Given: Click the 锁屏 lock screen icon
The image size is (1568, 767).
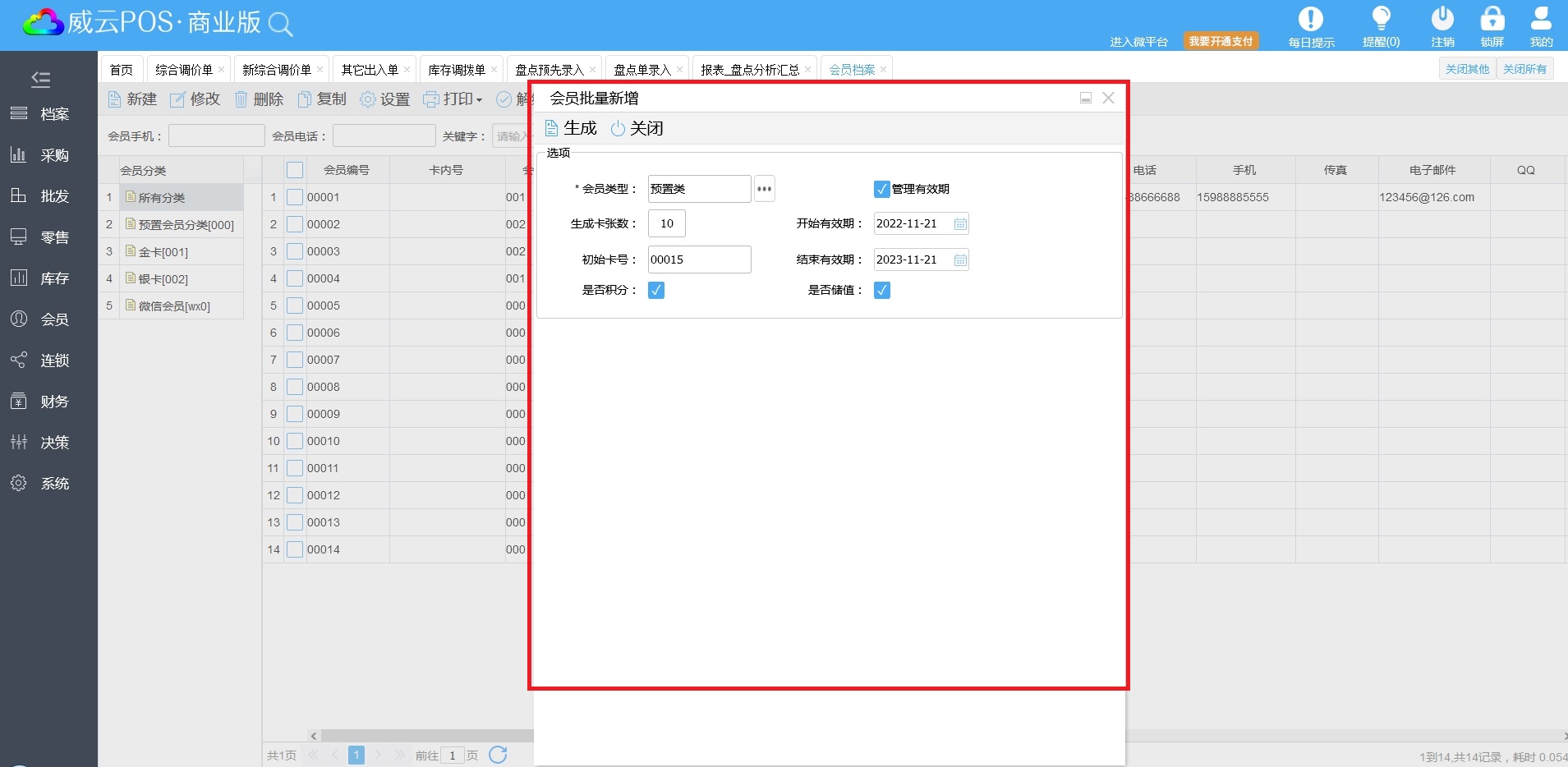Looking at the screenshot, I should coord(1492,20).
